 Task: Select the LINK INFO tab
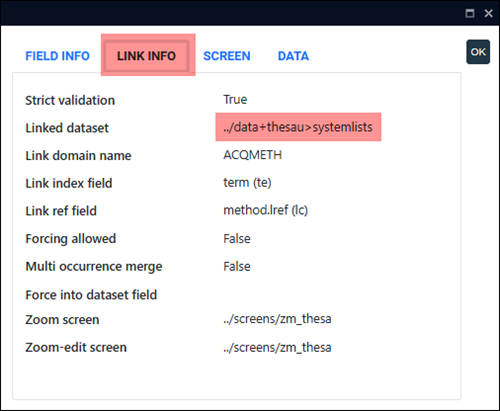pos(146,56)
